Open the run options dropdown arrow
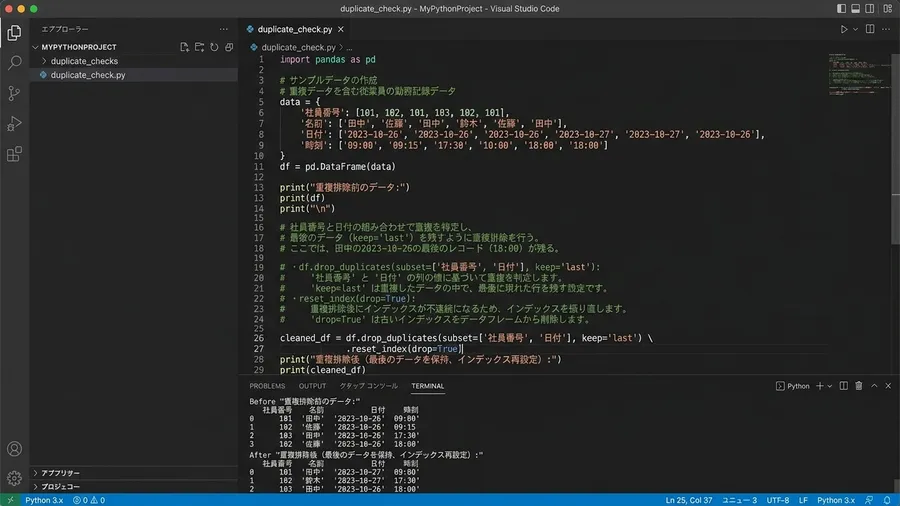900x506 pixels. coord(855,29)
